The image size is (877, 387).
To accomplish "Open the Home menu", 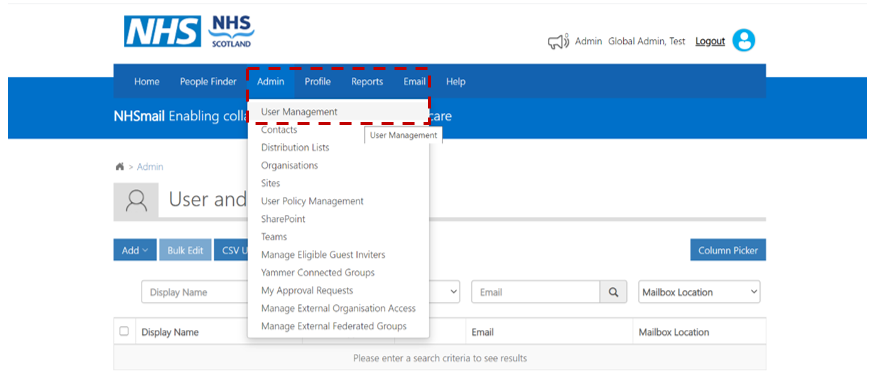I will coord(147,82).
